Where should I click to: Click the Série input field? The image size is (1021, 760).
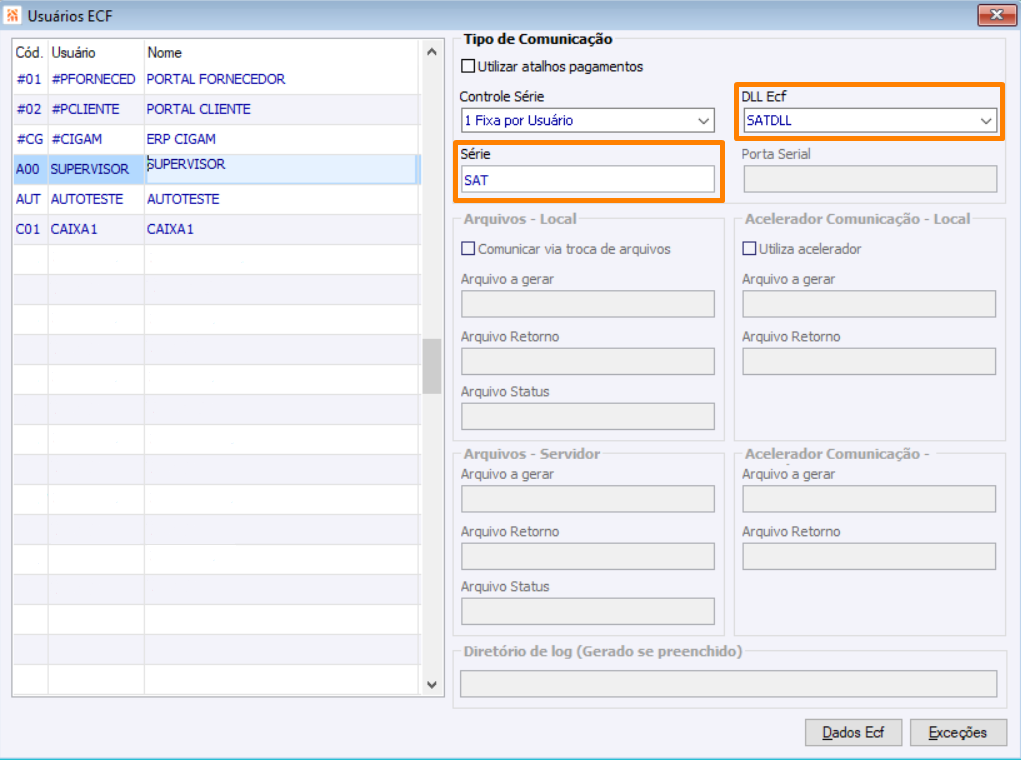click(x=588, y=180)
